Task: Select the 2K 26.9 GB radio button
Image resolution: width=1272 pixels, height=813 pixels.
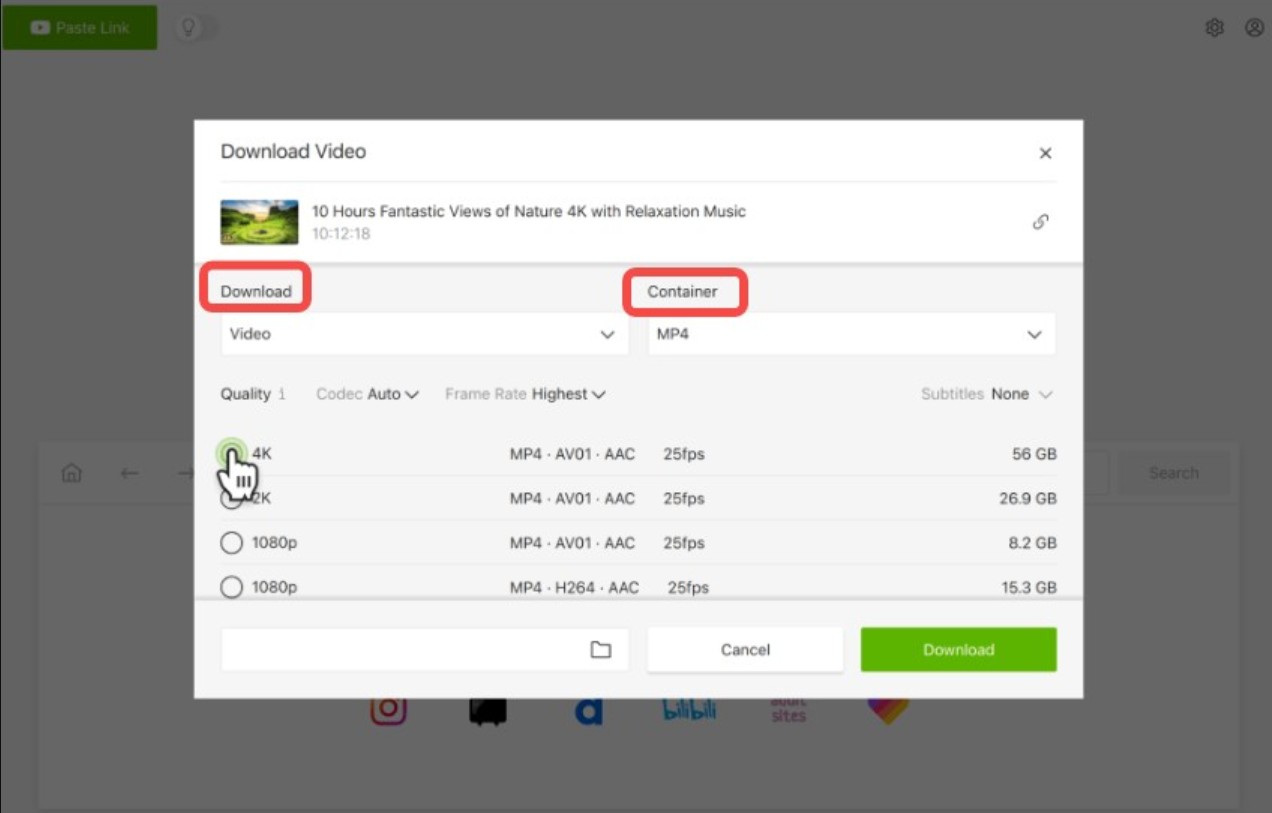Action: pos(231,498)
